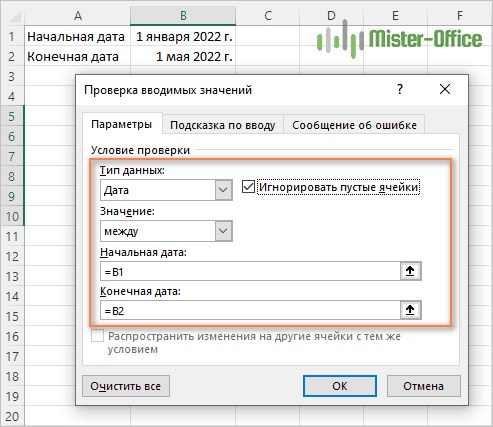Select row 10 header
The image size is (493, 427).
[x=12, y=216]
